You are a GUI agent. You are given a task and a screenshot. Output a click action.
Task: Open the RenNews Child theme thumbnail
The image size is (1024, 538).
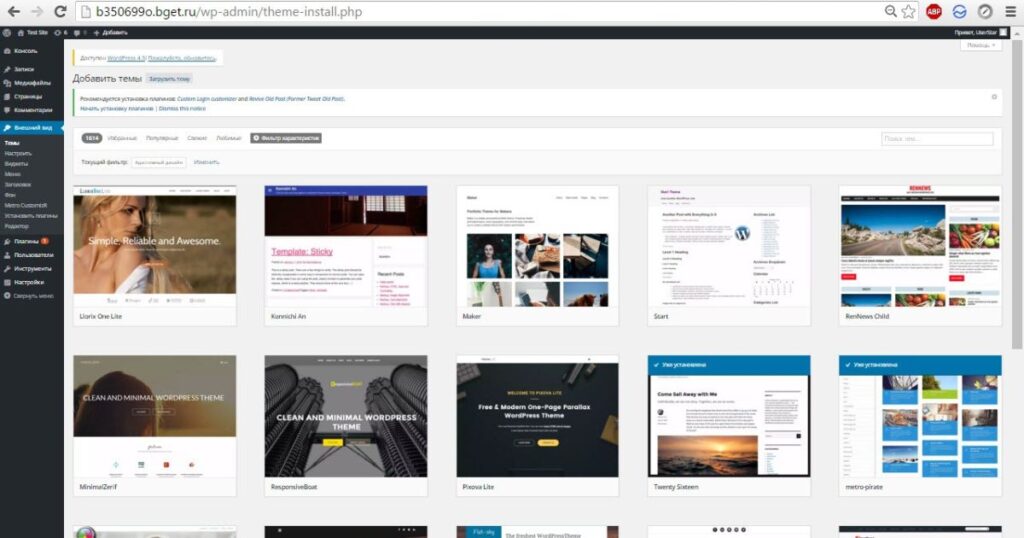[920, 246]
